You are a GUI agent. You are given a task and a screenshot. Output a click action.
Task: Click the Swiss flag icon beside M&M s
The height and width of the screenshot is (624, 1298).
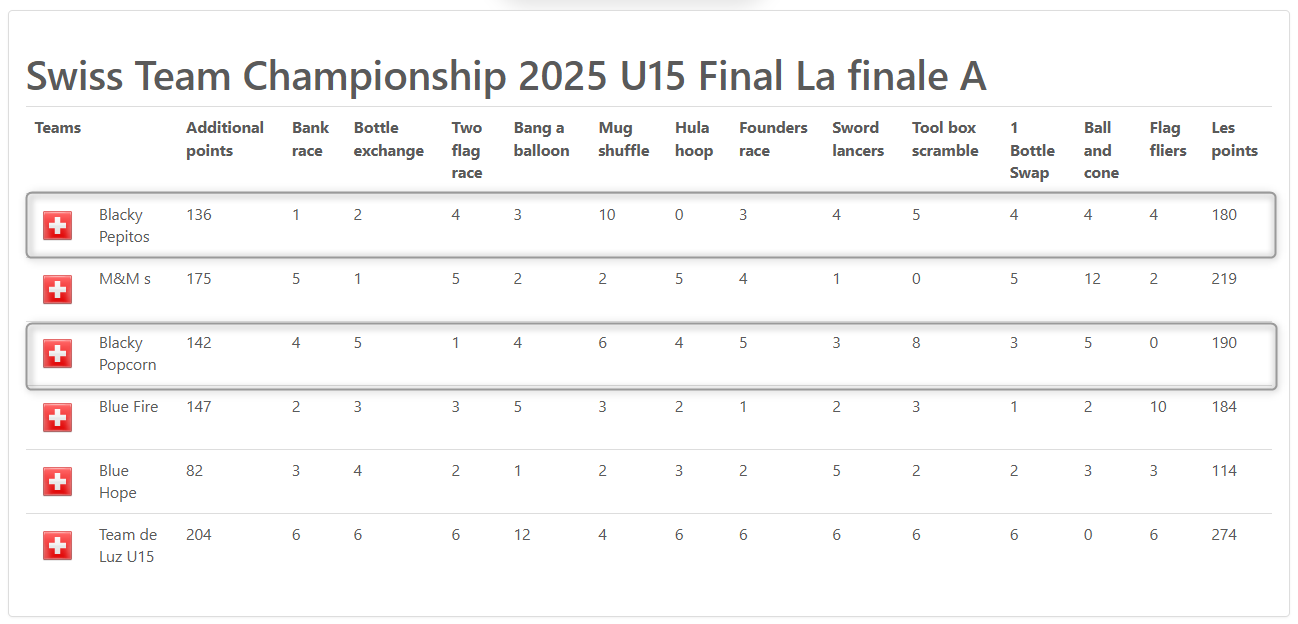click(x=58, y=290)
